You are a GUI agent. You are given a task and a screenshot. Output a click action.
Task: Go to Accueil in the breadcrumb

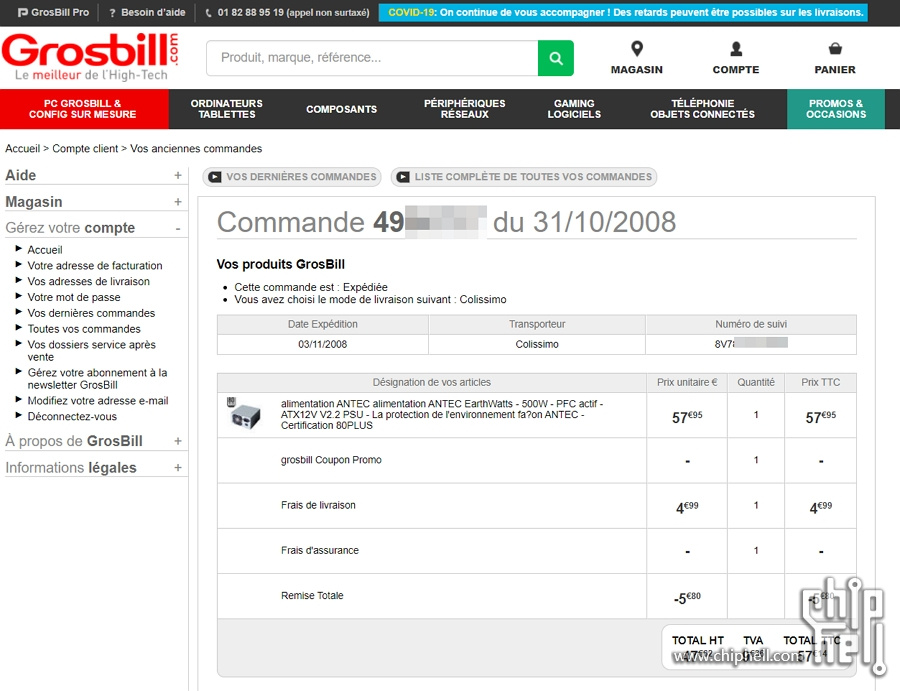(x=23, y=149)
